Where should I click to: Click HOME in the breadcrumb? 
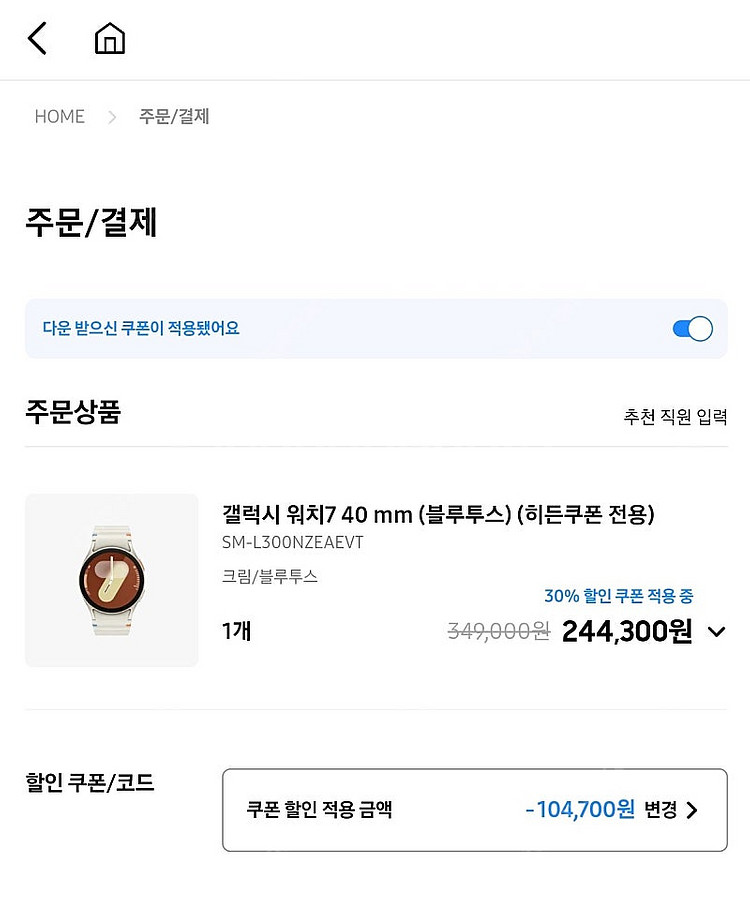click(x=59, y=117)
